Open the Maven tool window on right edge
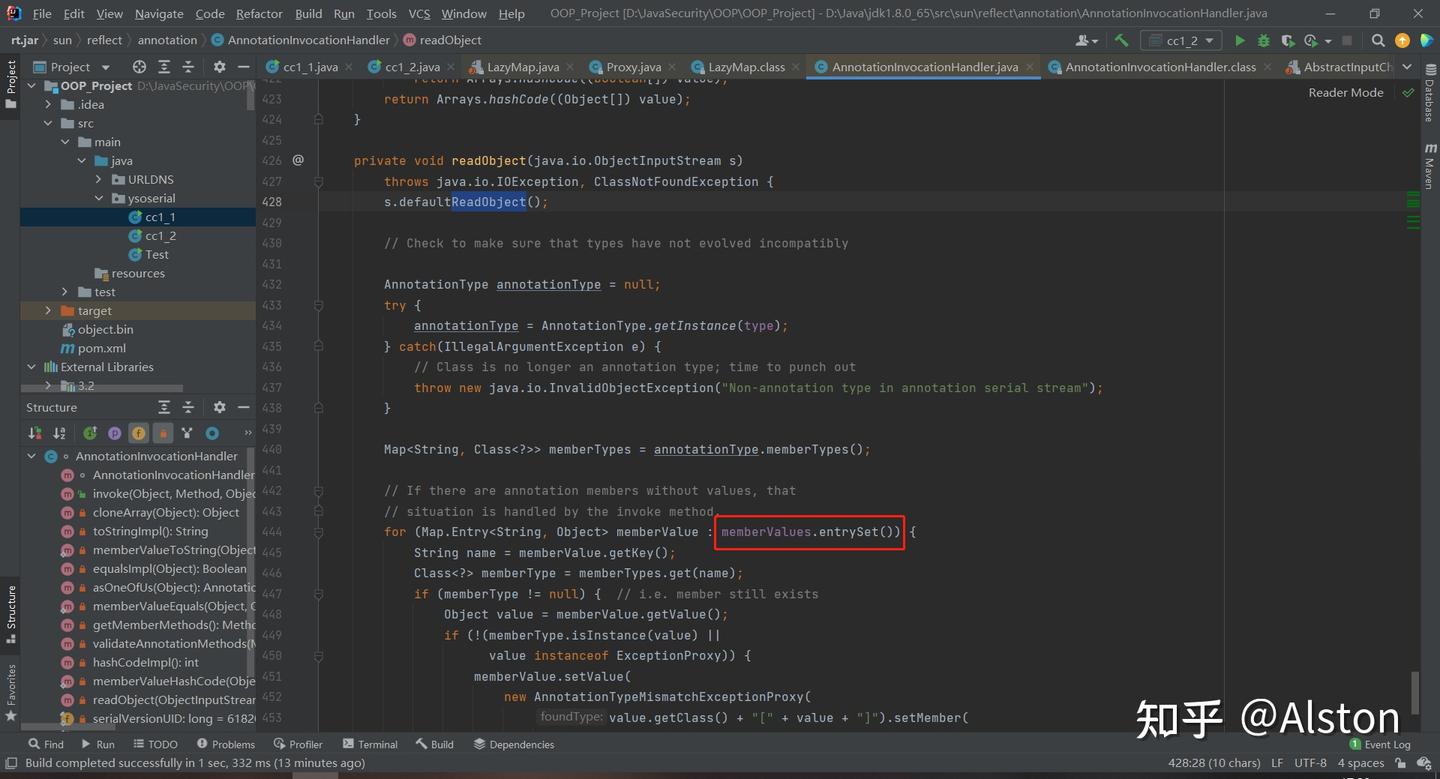 (x=1430, y=165)
